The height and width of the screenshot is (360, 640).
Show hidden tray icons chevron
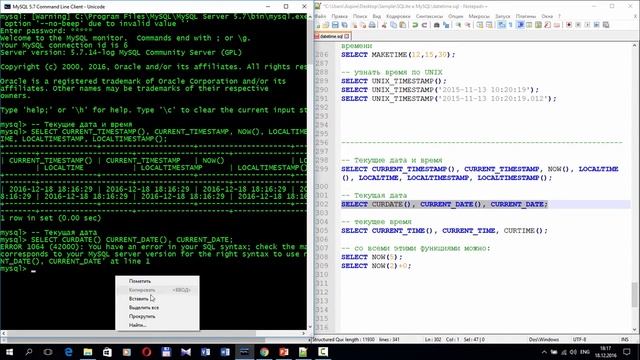click(544, 352)
